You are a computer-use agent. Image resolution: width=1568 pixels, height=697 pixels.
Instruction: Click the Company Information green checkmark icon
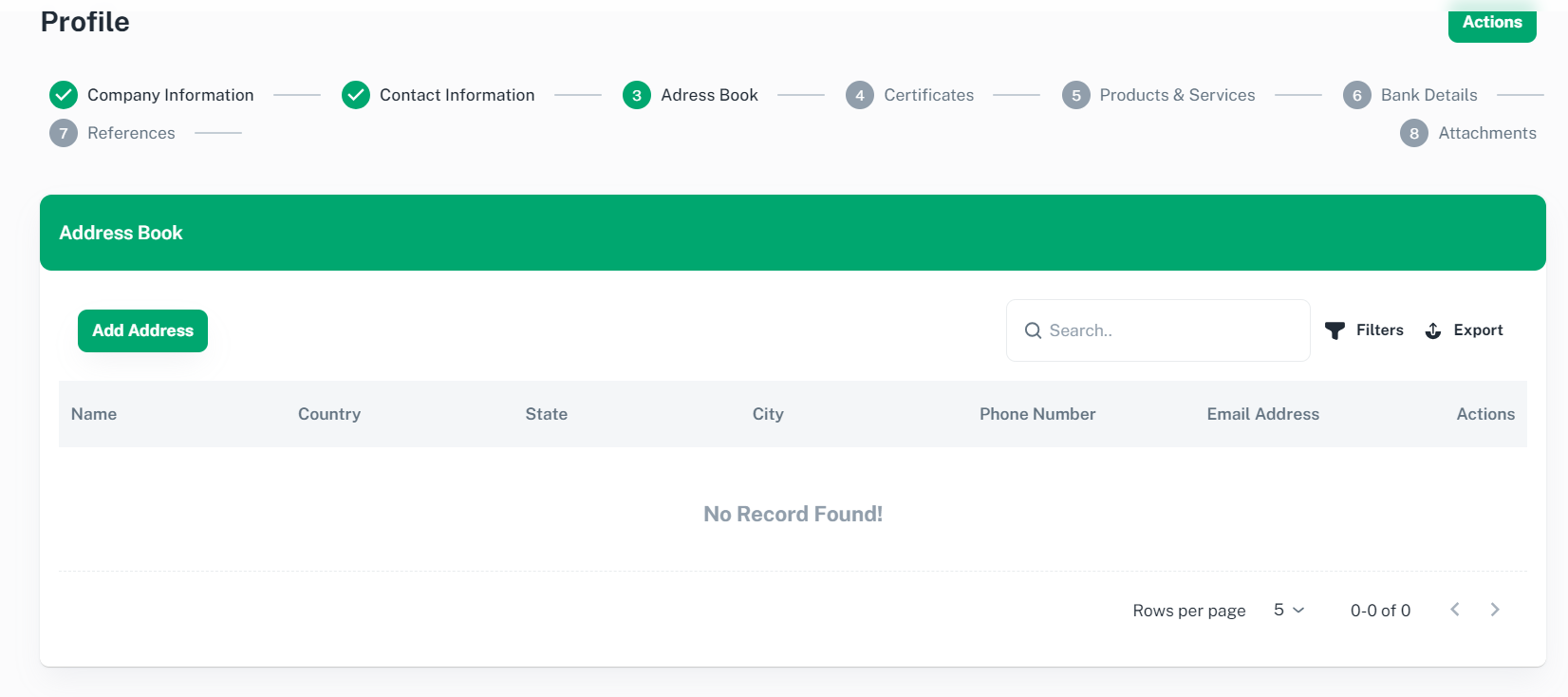(x=64, y=95)
